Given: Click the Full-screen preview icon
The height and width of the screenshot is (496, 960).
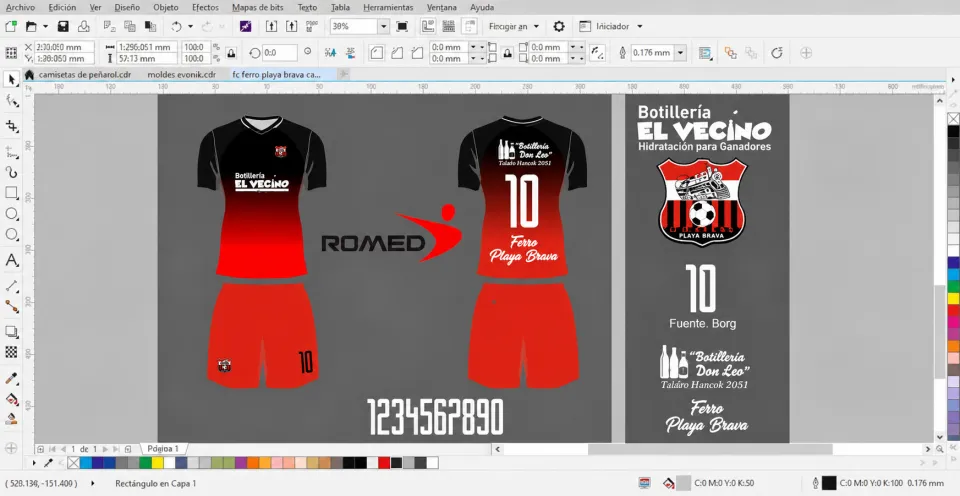Looking at the screenshot, I should (402, 26).
